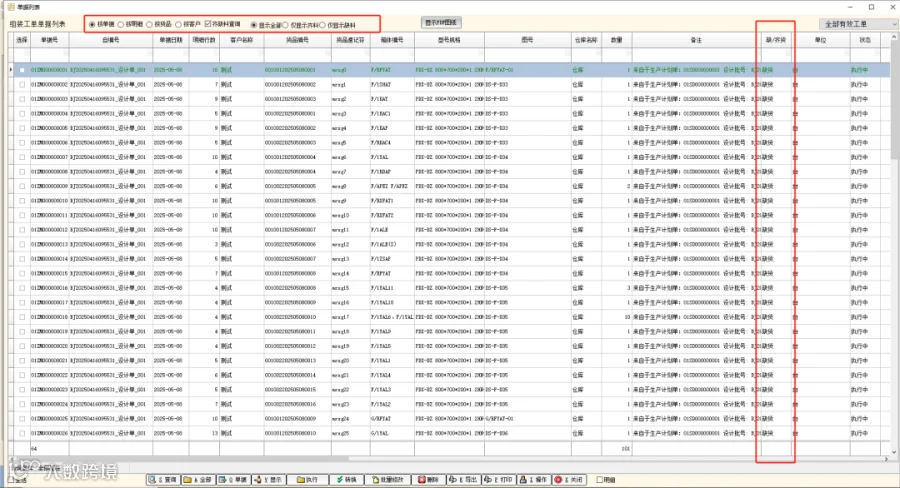Choose the 仅显示齐料 radio option
This screenshot has width=900, height=488.
[x=285, y=25]
